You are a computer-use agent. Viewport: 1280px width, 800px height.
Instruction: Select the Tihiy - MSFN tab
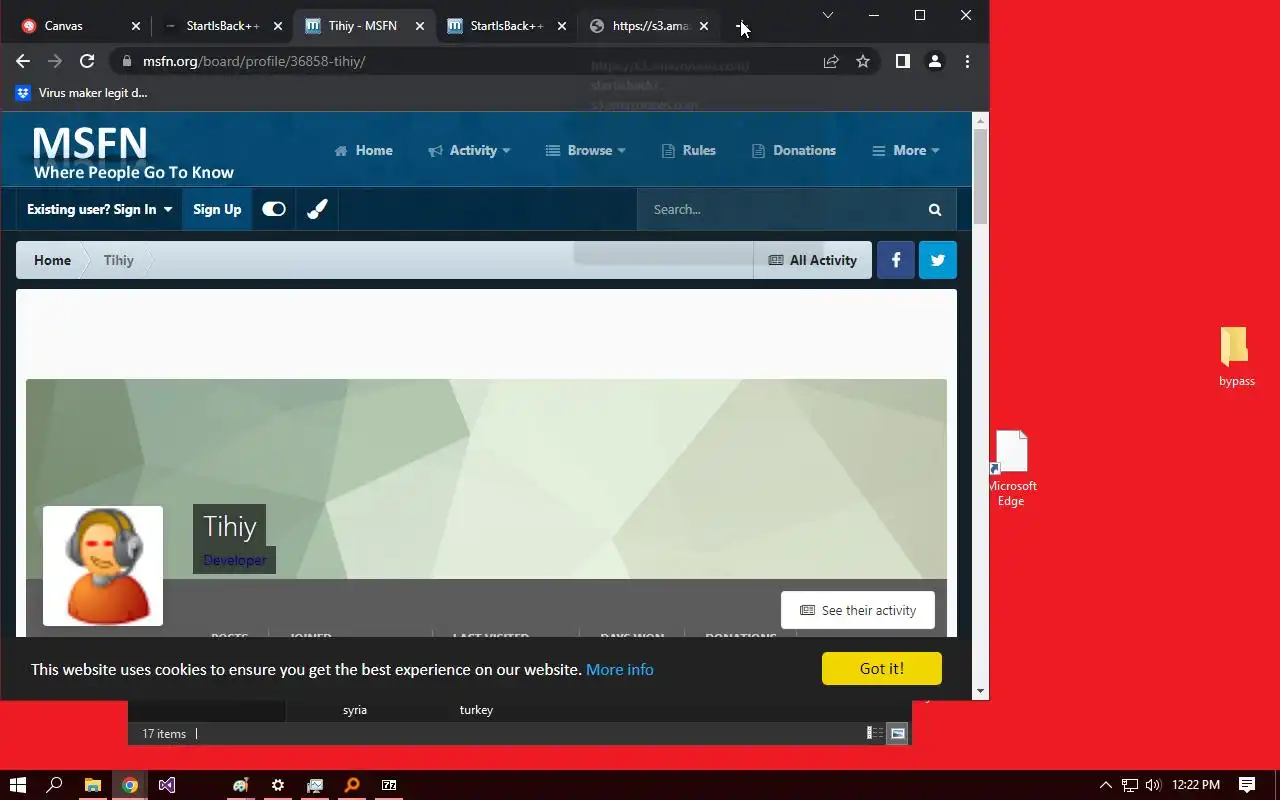point(365,26)
